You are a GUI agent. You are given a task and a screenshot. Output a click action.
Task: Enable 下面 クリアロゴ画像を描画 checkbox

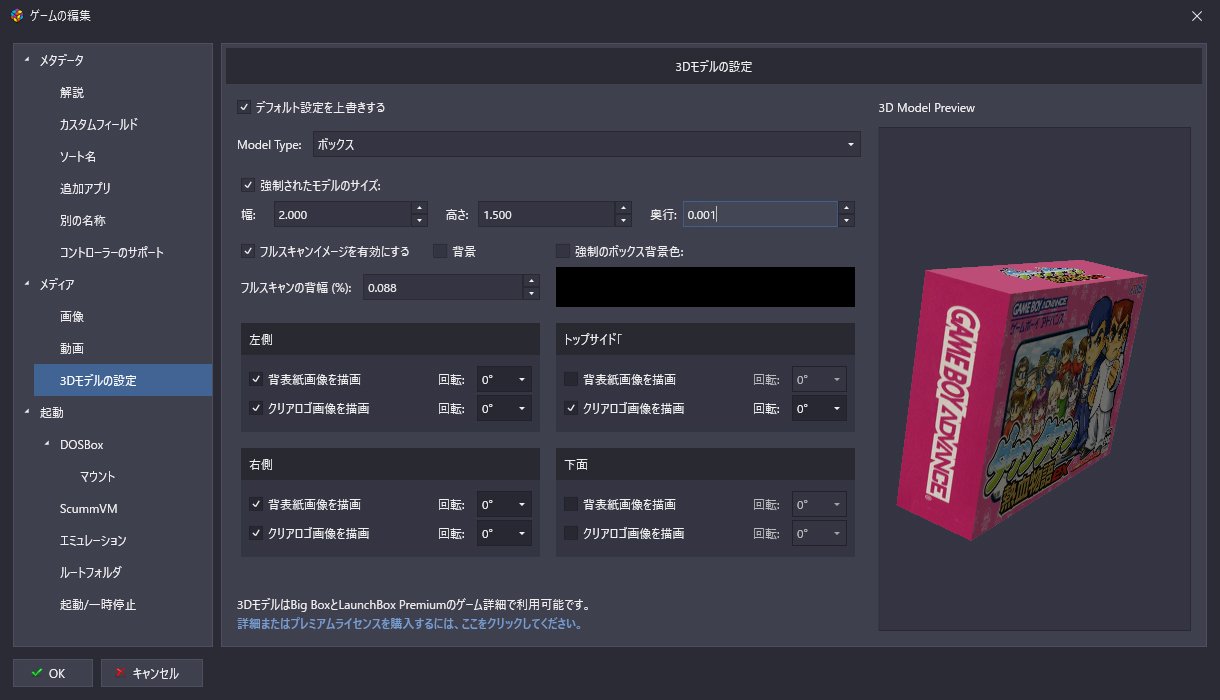point(571,533)
